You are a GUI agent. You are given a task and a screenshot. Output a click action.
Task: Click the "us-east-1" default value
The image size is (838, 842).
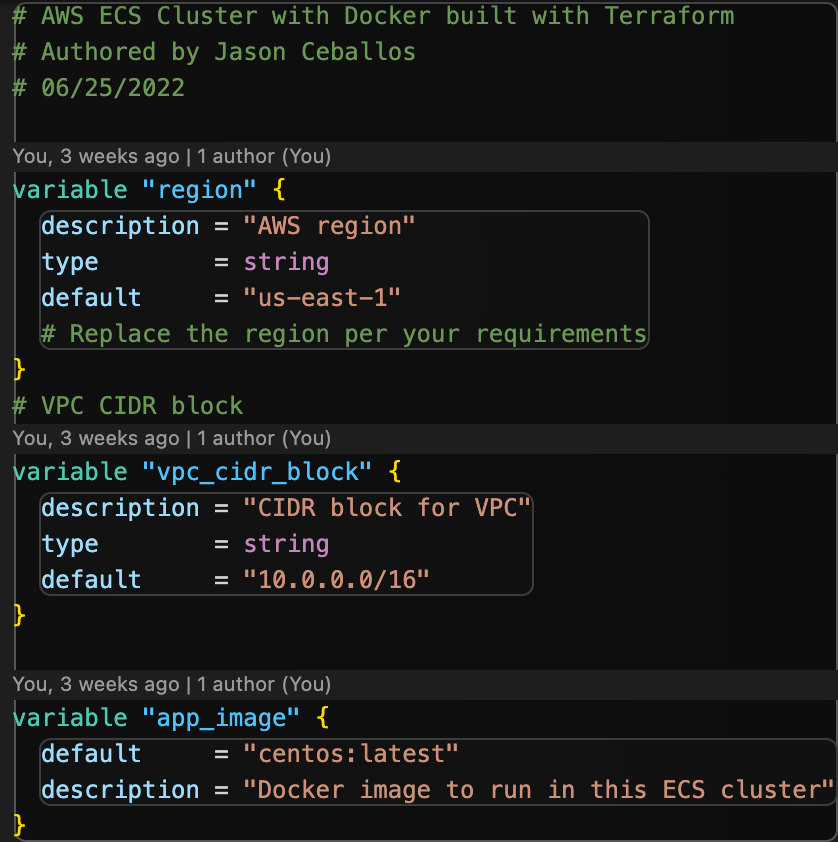pyautogui.click(x=322, y=297)
